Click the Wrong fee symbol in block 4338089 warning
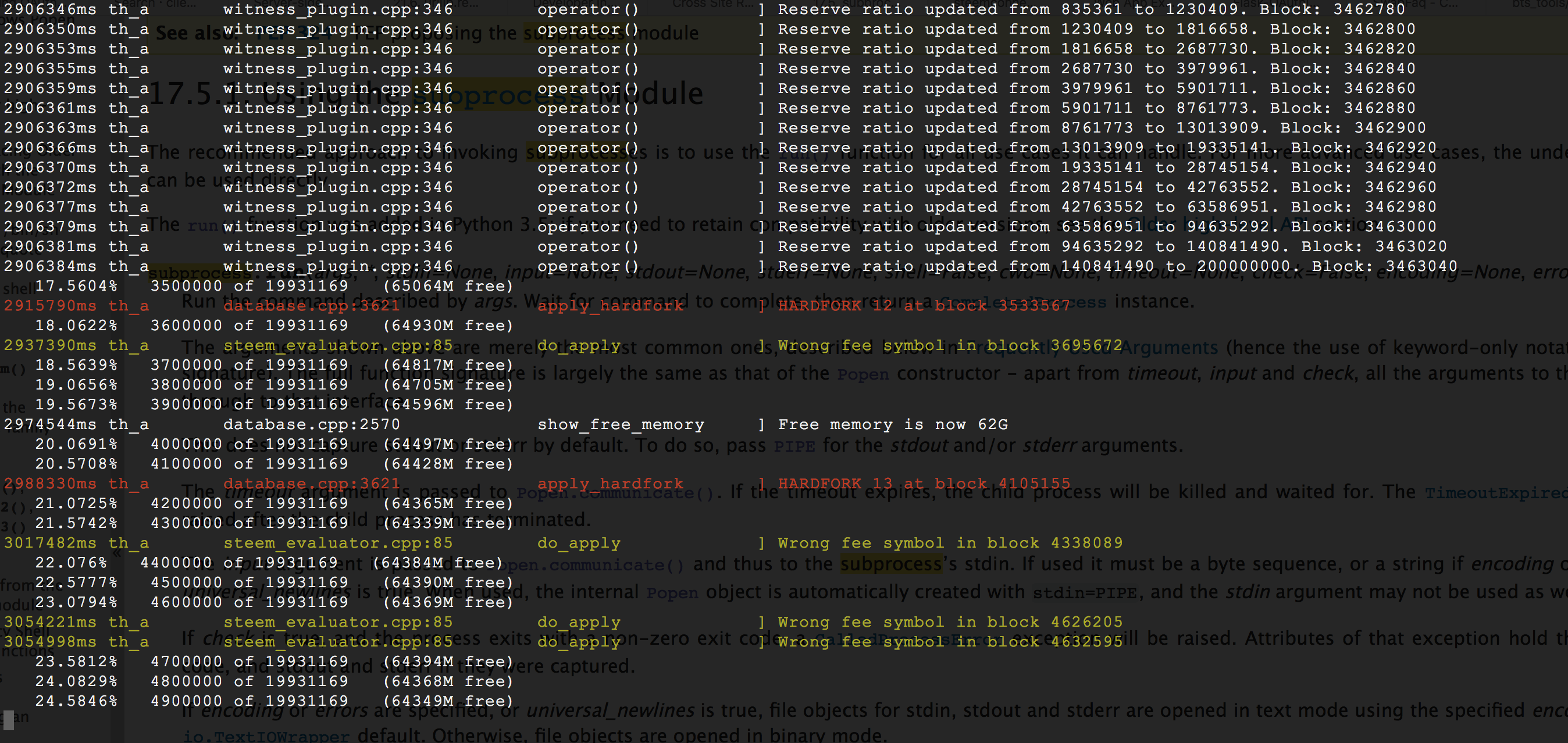The height and width of the screenshot is (743, 1568). 950,543
